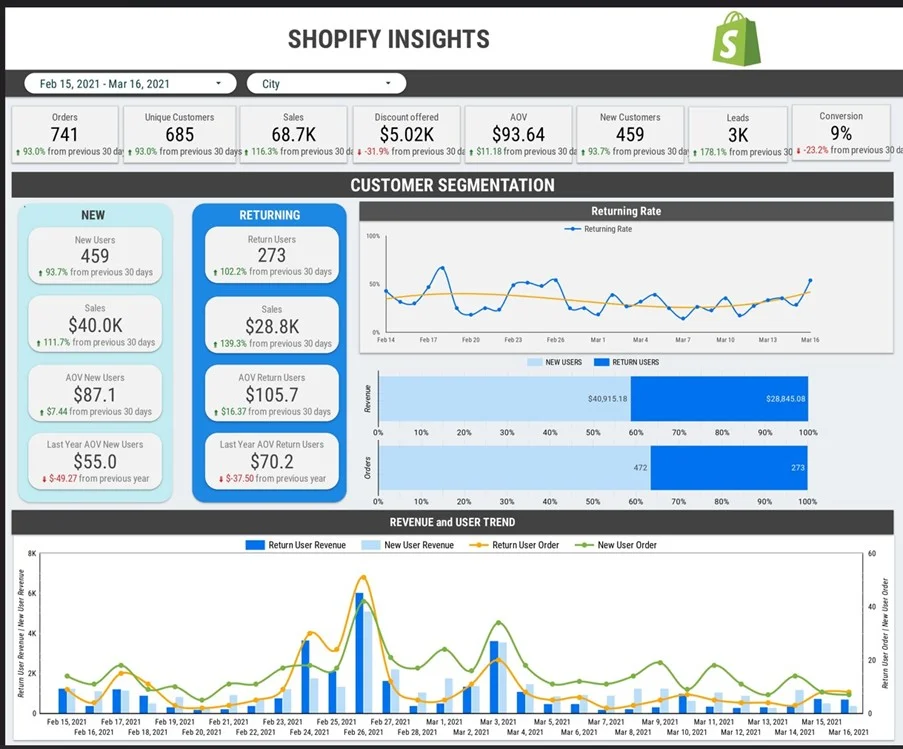Click the dark blue Return User Revenue legend swatch
This screenshot has width=903, height=749.
(x=255, y=545)
